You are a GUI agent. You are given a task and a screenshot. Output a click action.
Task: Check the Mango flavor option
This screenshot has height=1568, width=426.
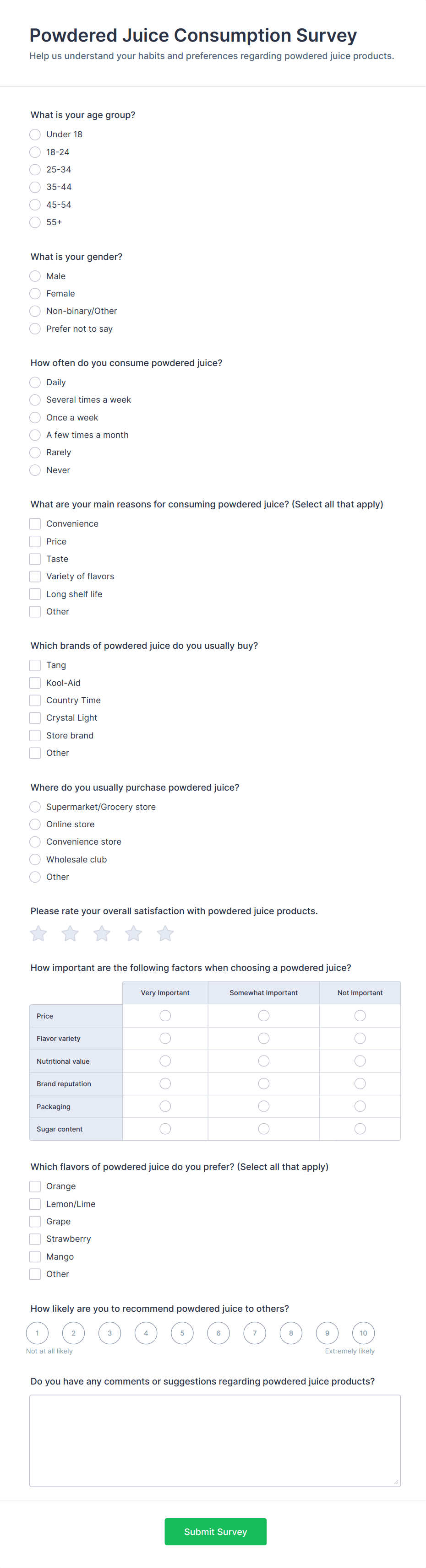(35, 1256)
